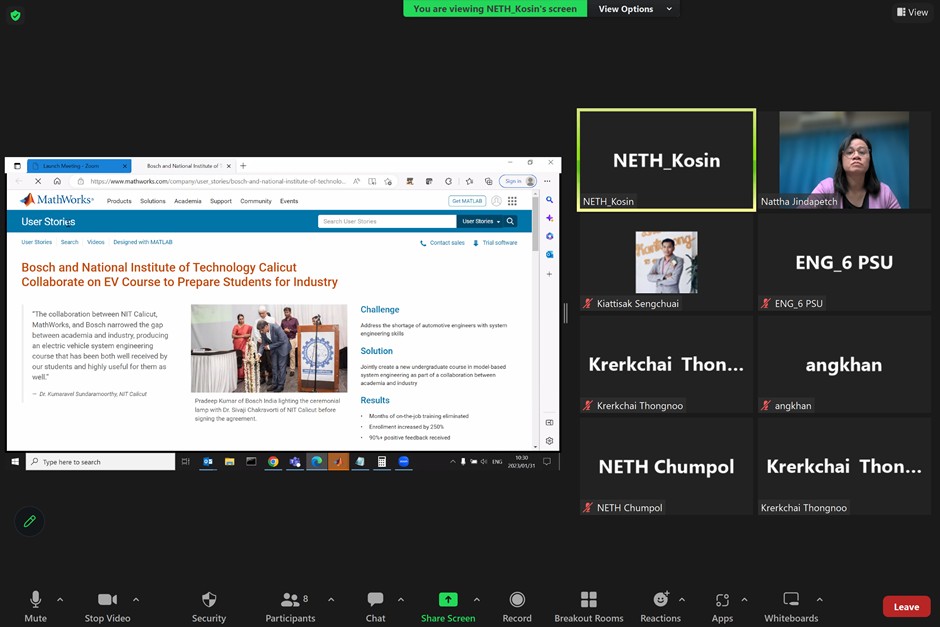Start recording with the Record button
Viewport: 940px width, 627px height.
click(517, 607)
